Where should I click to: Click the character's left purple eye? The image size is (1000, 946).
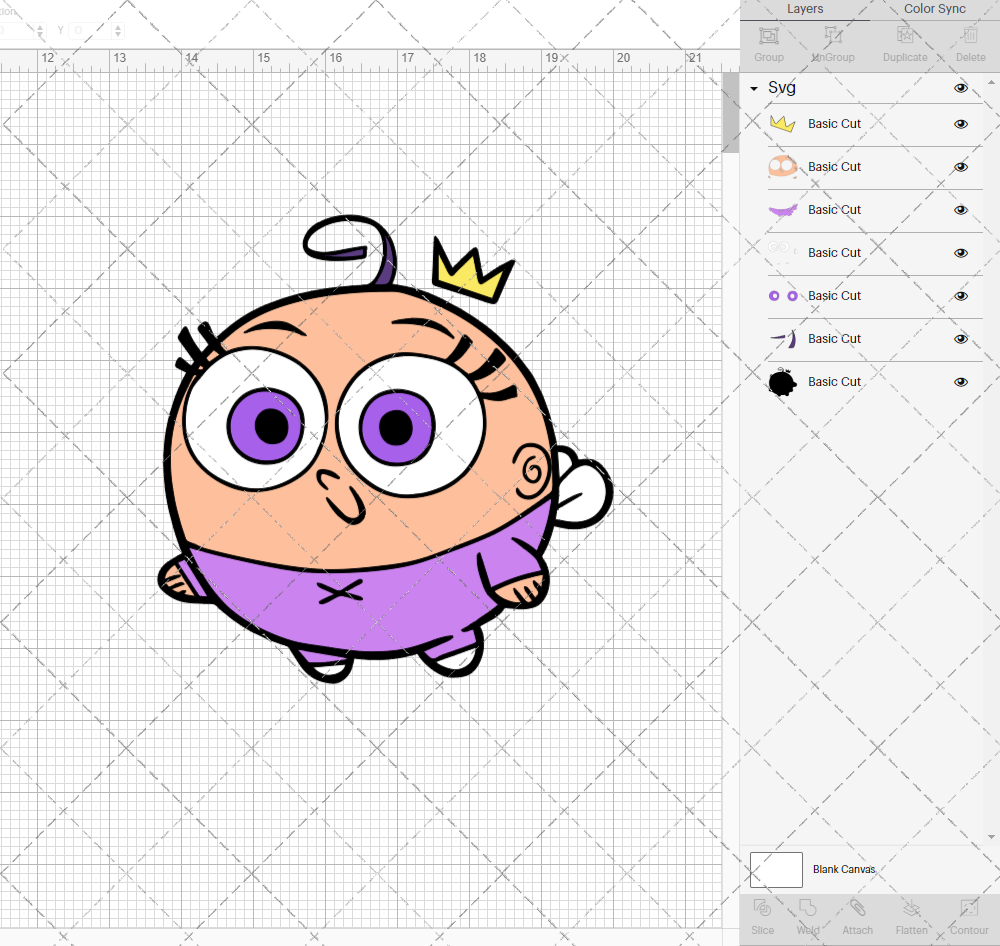(x=267, y=425)
